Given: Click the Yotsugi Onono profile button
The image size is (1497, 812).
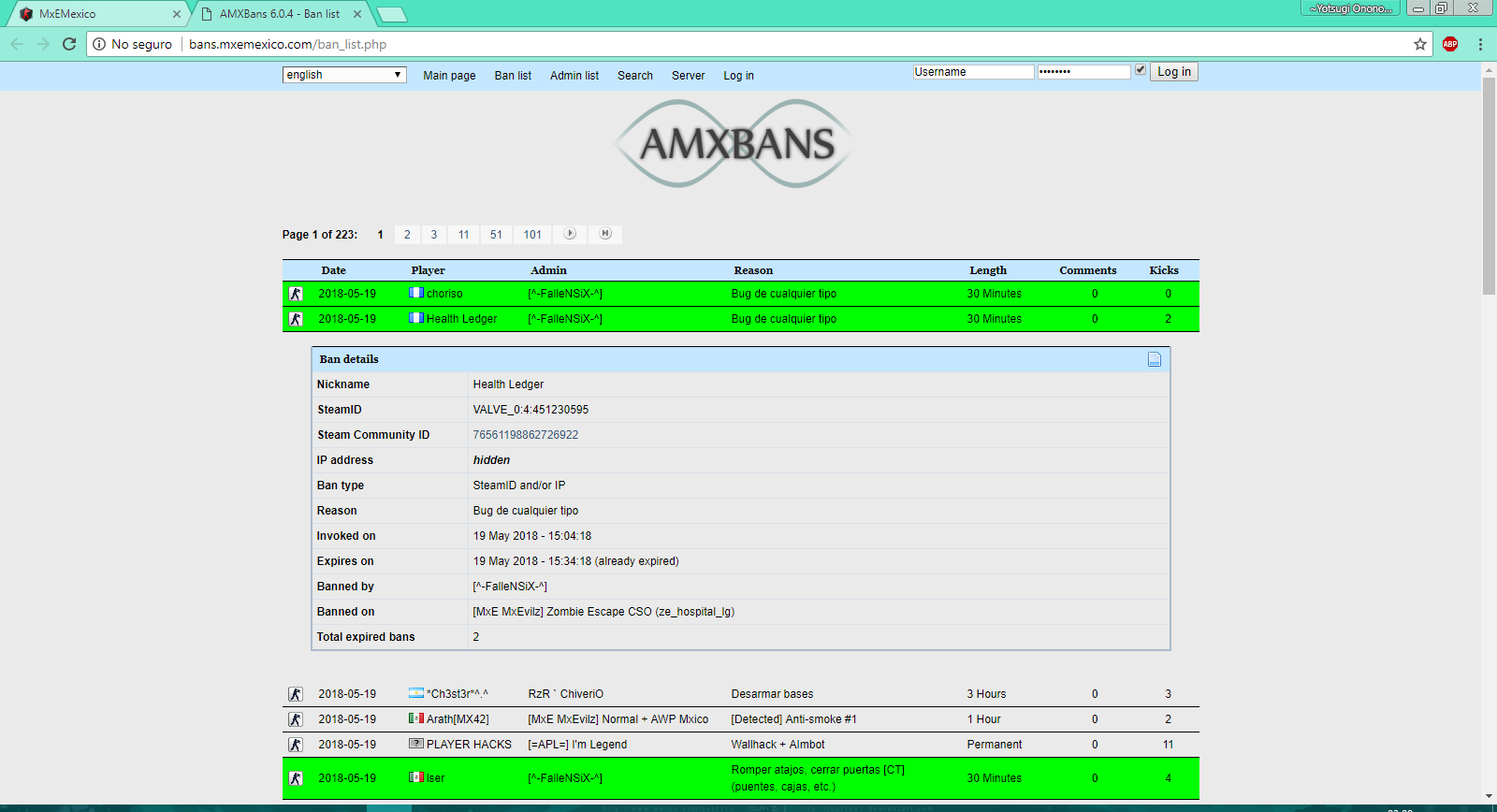Looking at the screenshot, I should [x=1351, y=8].
